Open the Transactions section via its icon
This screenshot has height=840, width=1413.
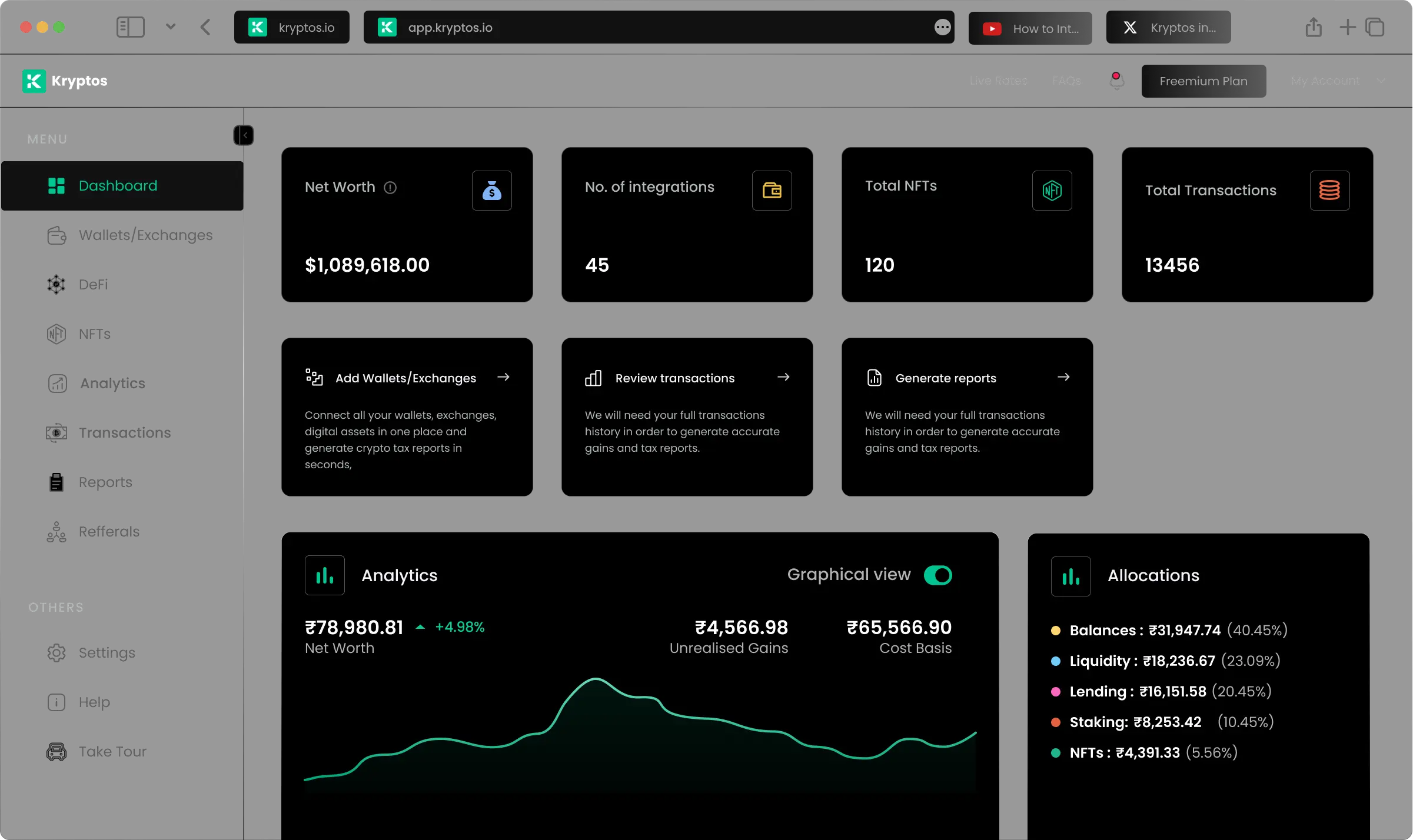[56, 432]
